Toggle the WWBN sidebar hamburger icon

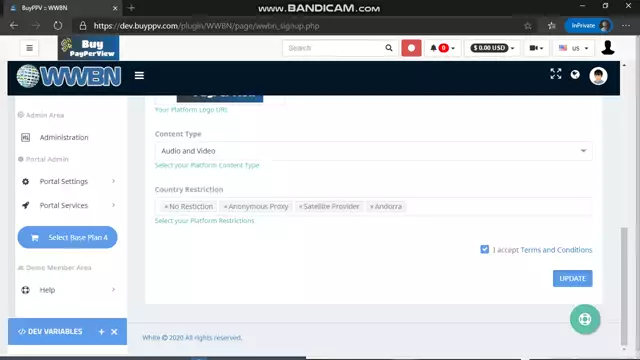(x=139, y=76)
